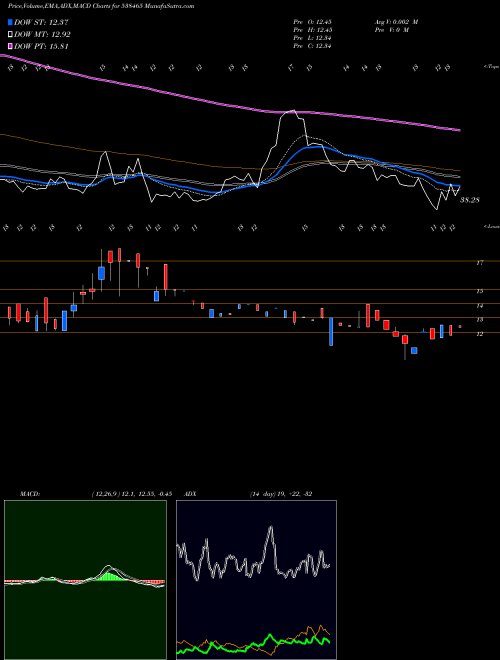Click the dark blue ADX chart panel

(x=256, y=580)
